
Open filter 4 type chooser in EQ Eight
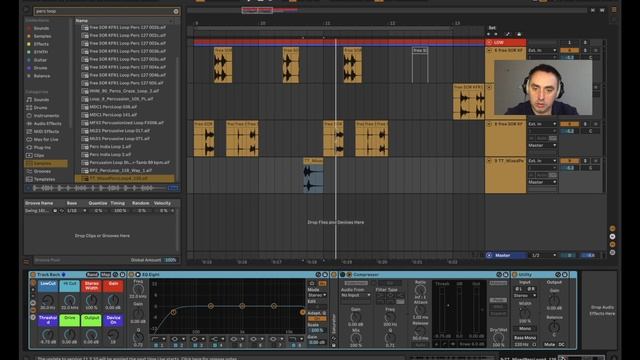coord(217,339)
